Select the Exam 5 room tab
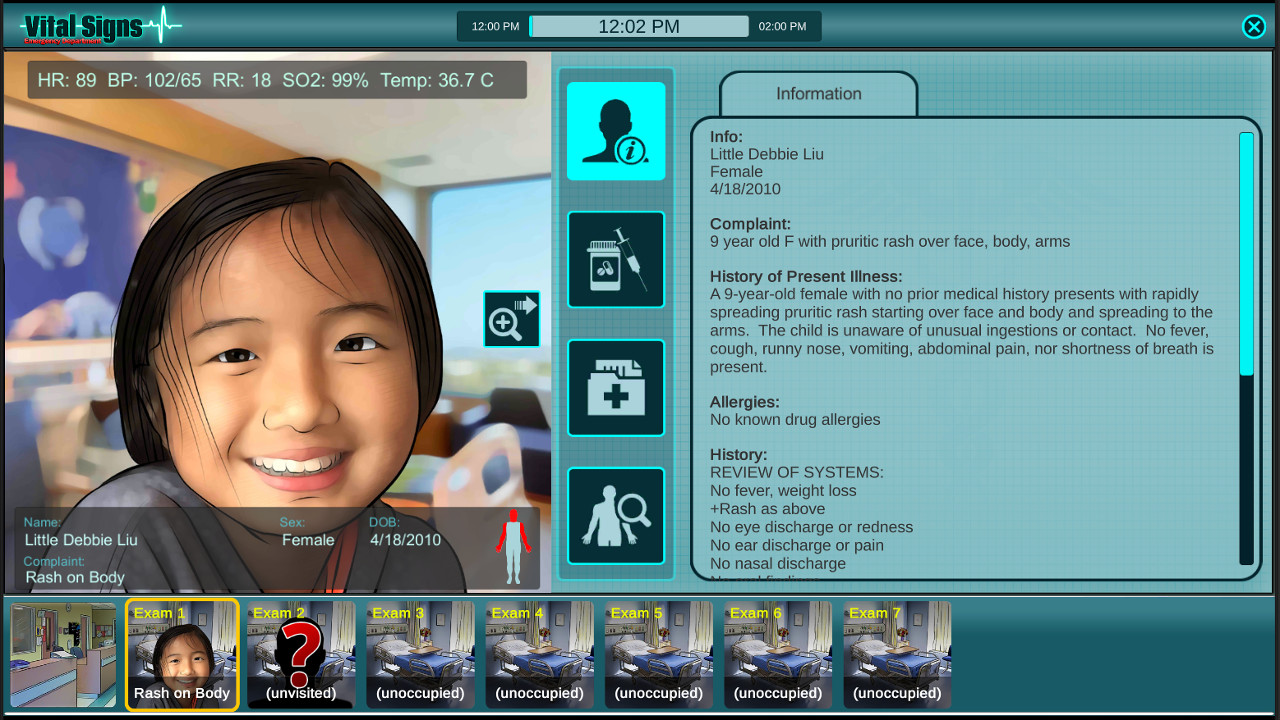The image size is (1280, 720). (x=658, y=655)
